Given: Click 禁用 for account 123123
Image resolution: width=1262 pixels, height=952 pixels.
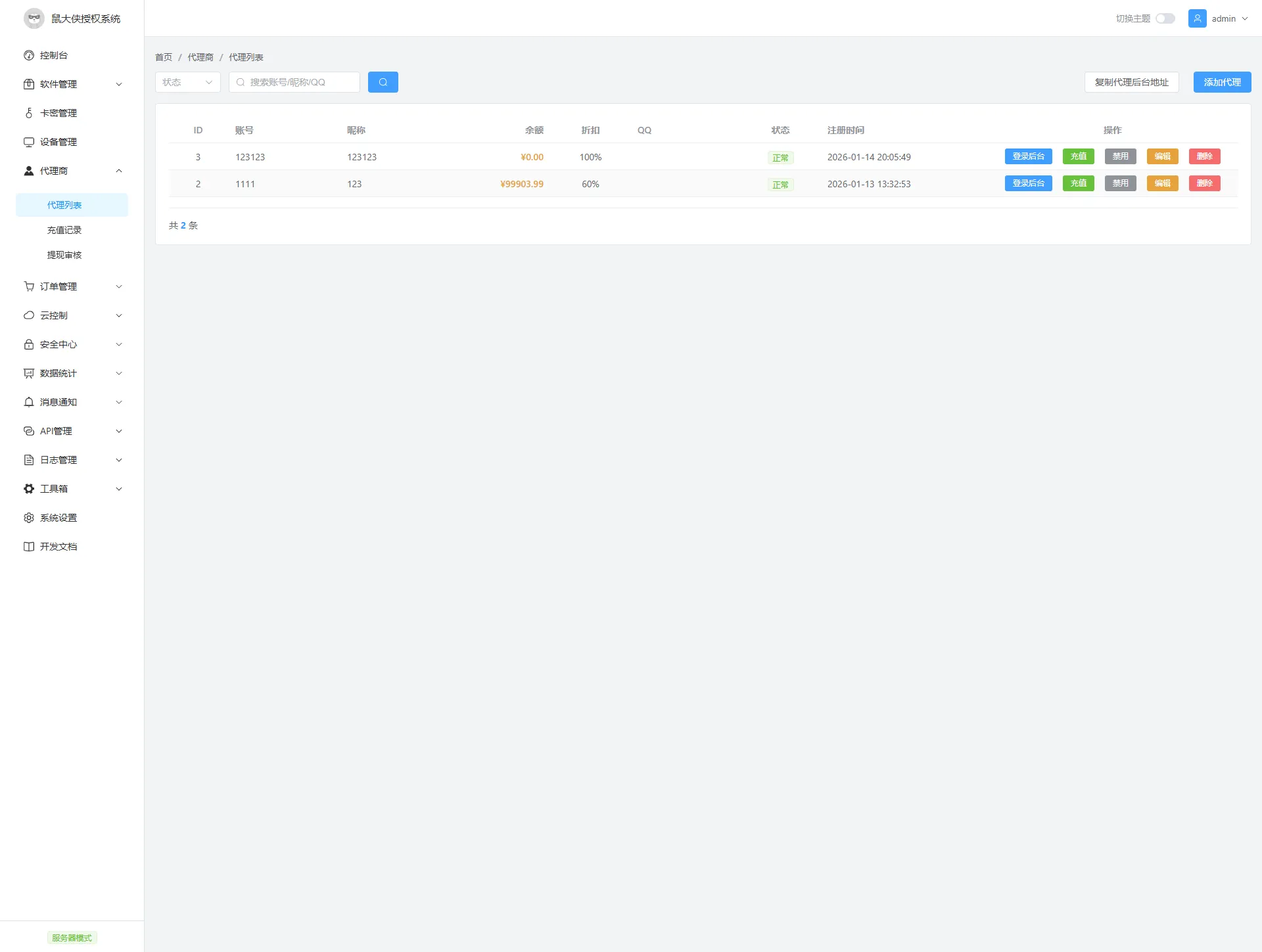Looking at the screenshot, I should point(1120,156).
